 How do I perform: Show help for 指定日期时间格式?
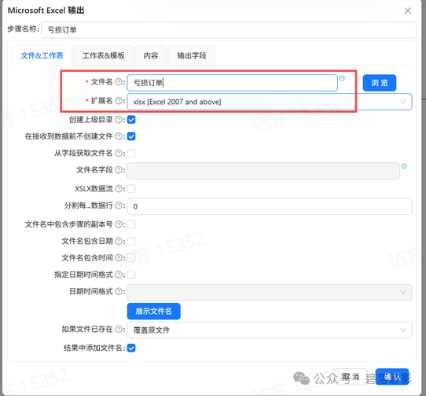119,275
